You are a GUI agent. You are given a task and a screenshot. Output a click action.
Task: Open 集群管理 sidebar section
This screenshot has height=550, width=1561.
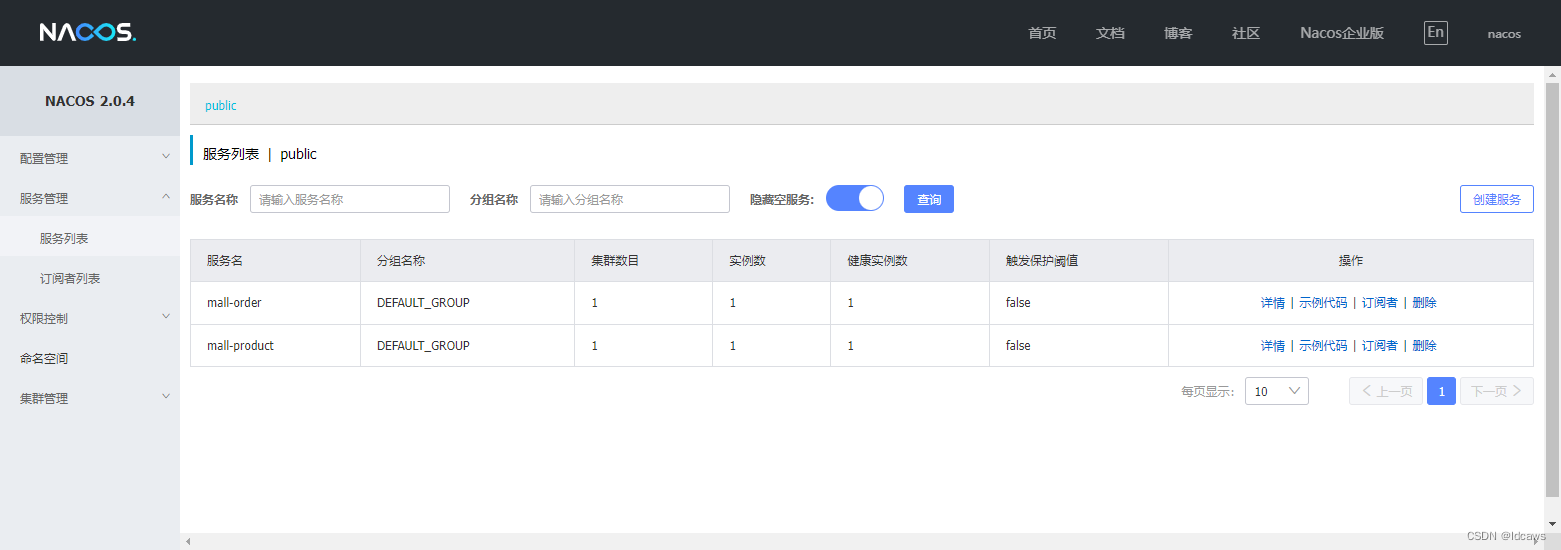click(90, 398)
